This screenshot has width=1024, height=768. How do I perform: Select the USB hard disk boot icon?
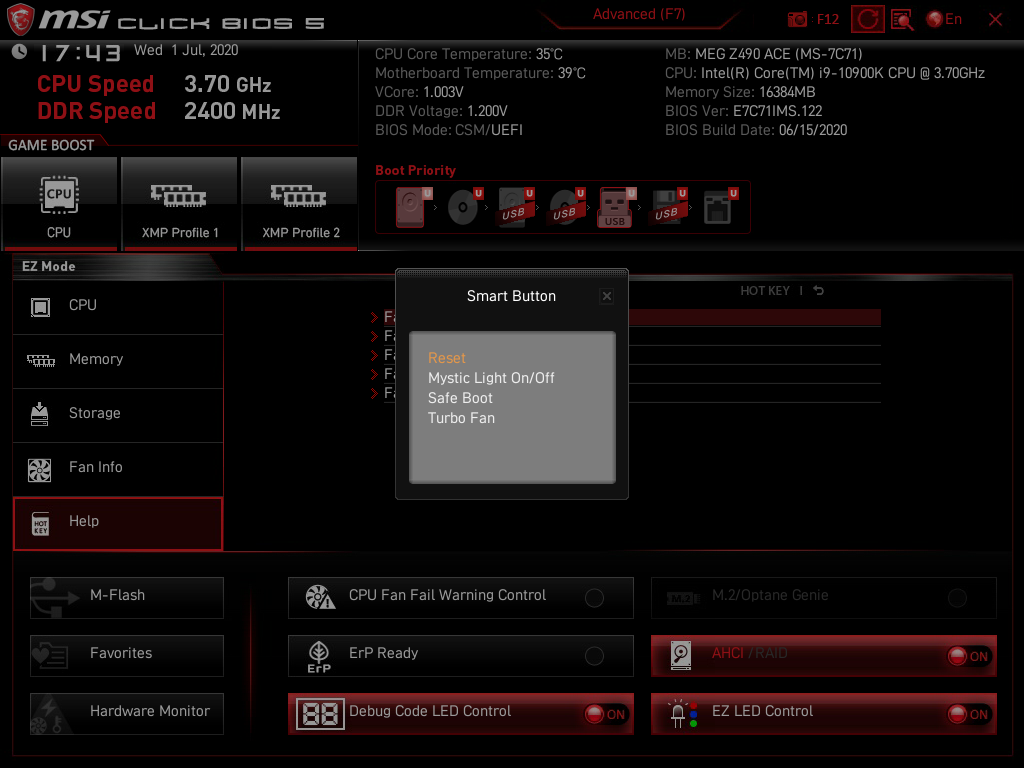tap(516, 208)
